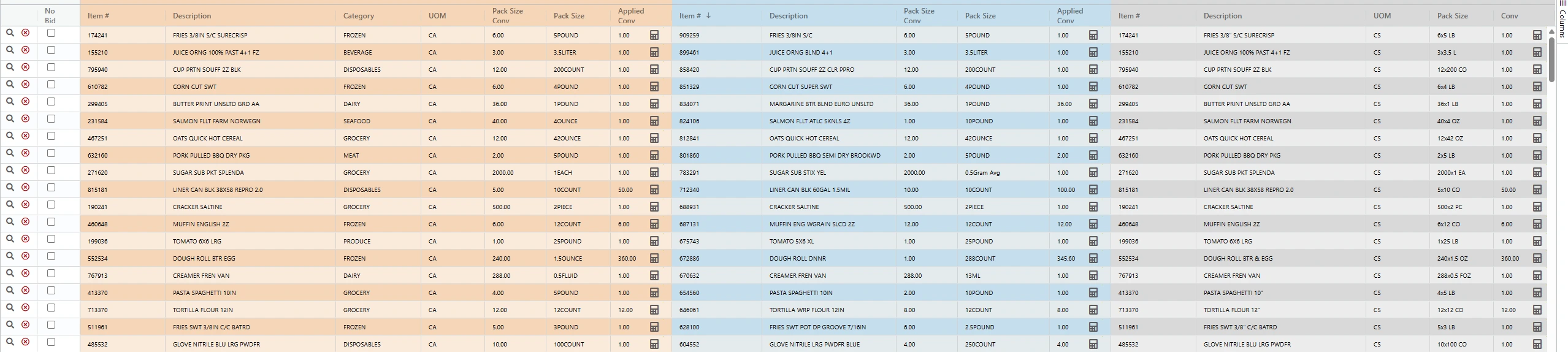Toggle sort arrow on blue Item # header
The width and height of the screenshot is (1568, 352).
click(x=708, y=15)
